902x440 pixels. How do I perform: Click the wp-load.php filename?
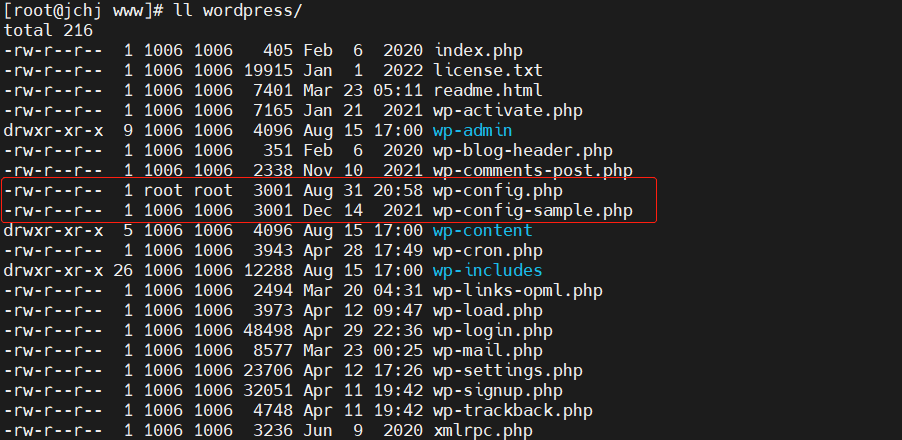[x=488, y=311]
